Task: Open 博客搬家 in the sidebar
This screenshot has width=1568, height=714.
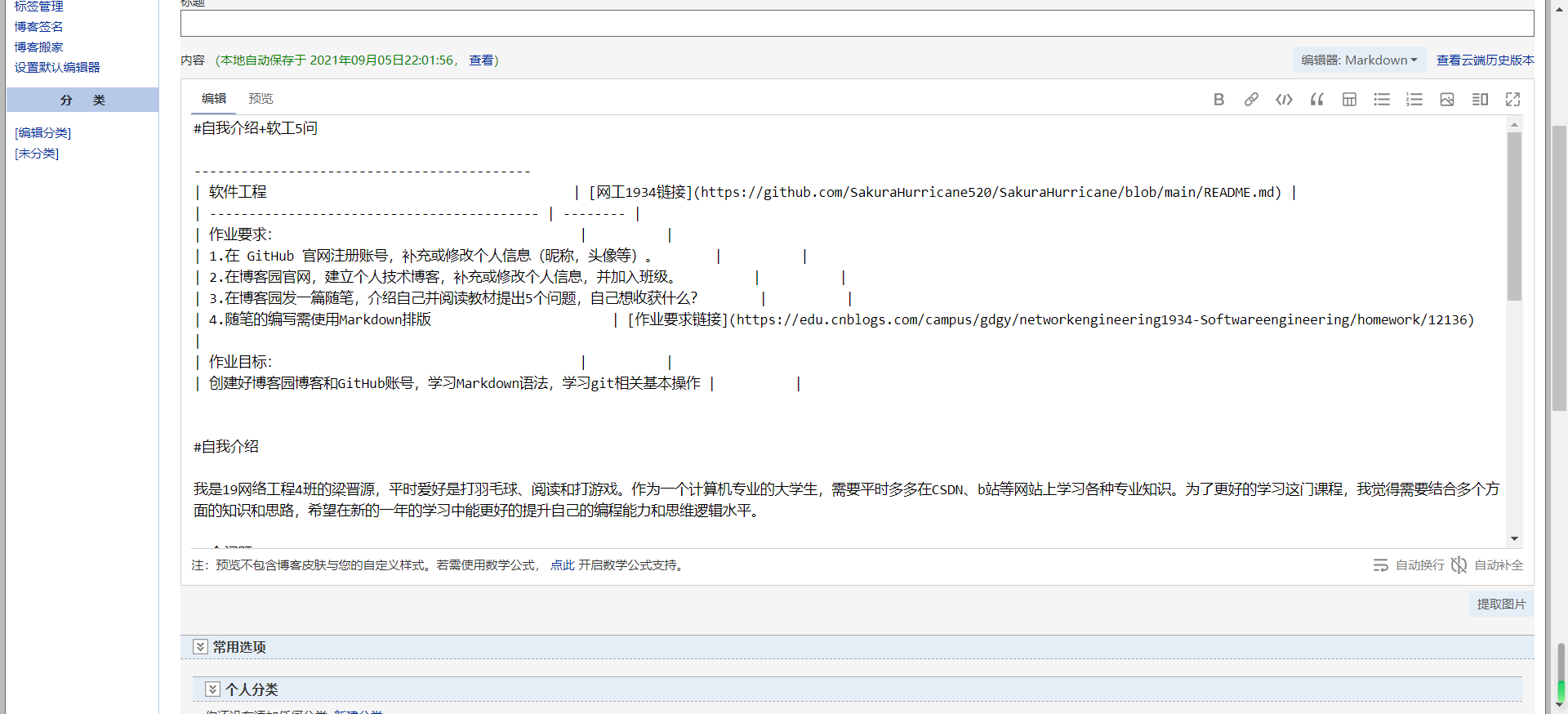Action: click(38, 47)
